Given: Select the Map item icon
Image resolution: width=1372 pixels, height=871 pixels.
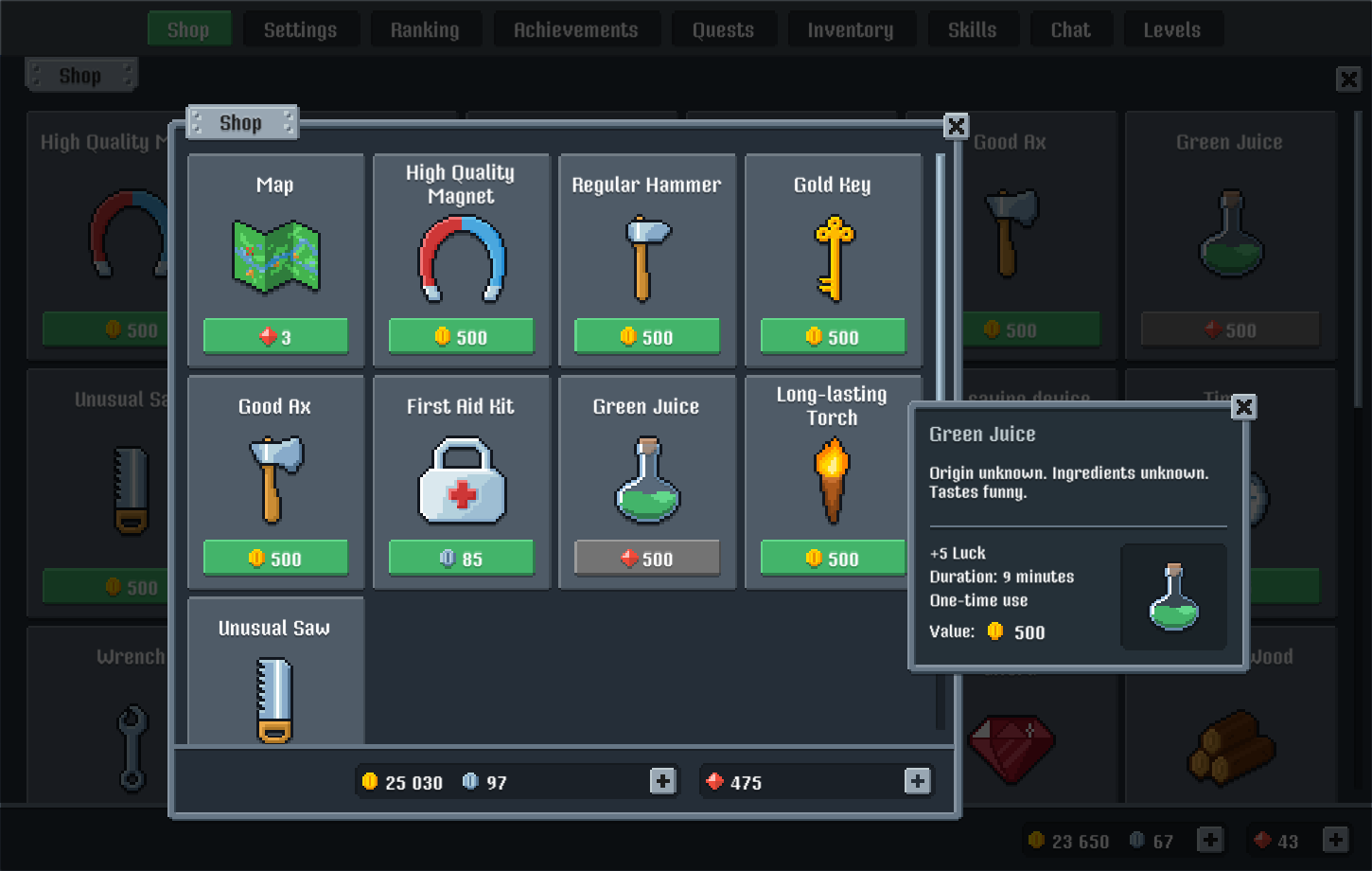Looking at the screenshot, I should click(x=275, y=258).
